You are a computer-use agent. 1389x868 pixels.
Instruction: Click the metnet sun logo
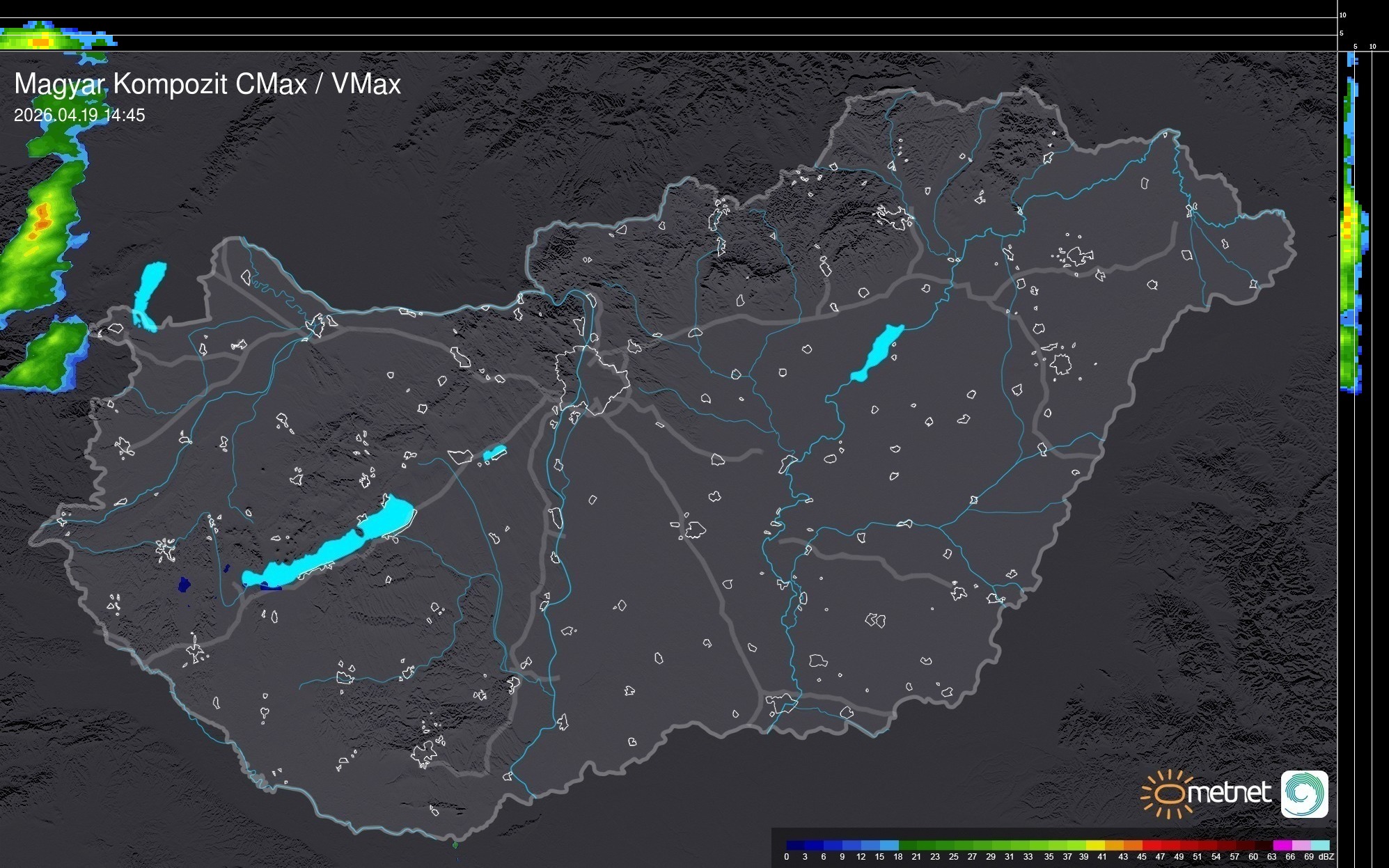tap(1168, 794)
